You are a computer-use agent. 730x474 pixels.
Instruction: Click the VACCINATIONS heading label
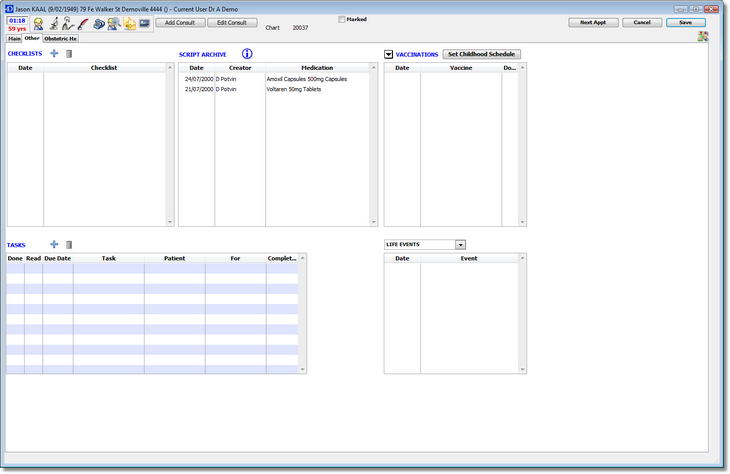(417, 54)
